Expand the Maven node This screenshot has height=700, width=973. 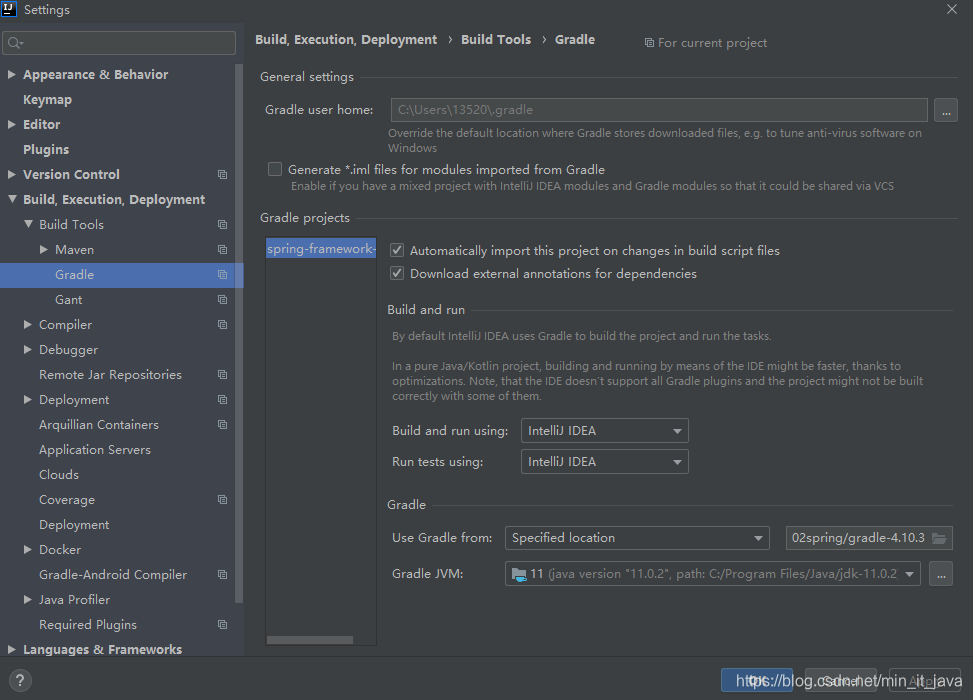coord(43,249)
